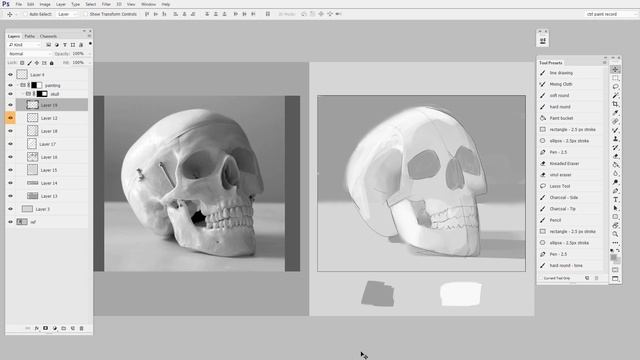The width and height of the screenshot is (640, 360).
Task: Select the Brush tool in toolbox
Action: 615,130
